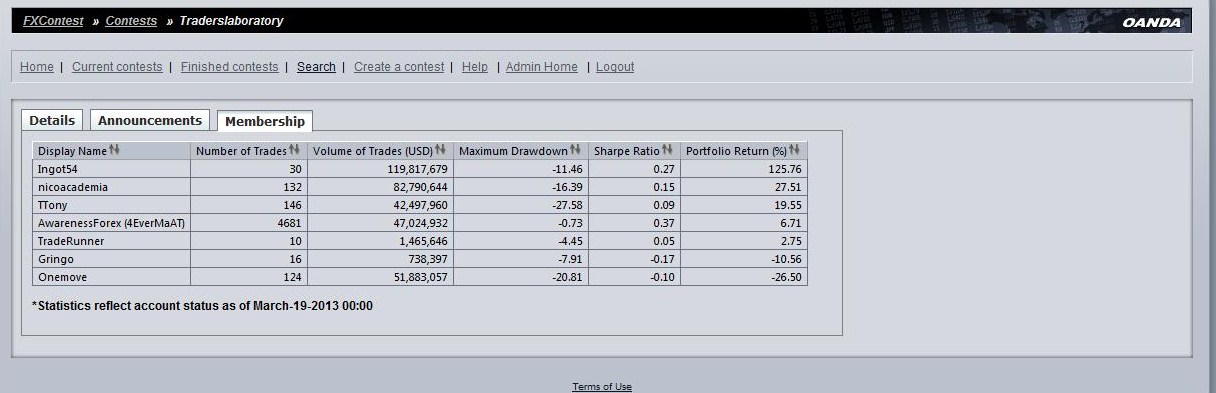Image resolution: width=1216 pixels, height=393 pixels.
Task: Click trades count 4681 cell
Action: 248,223
